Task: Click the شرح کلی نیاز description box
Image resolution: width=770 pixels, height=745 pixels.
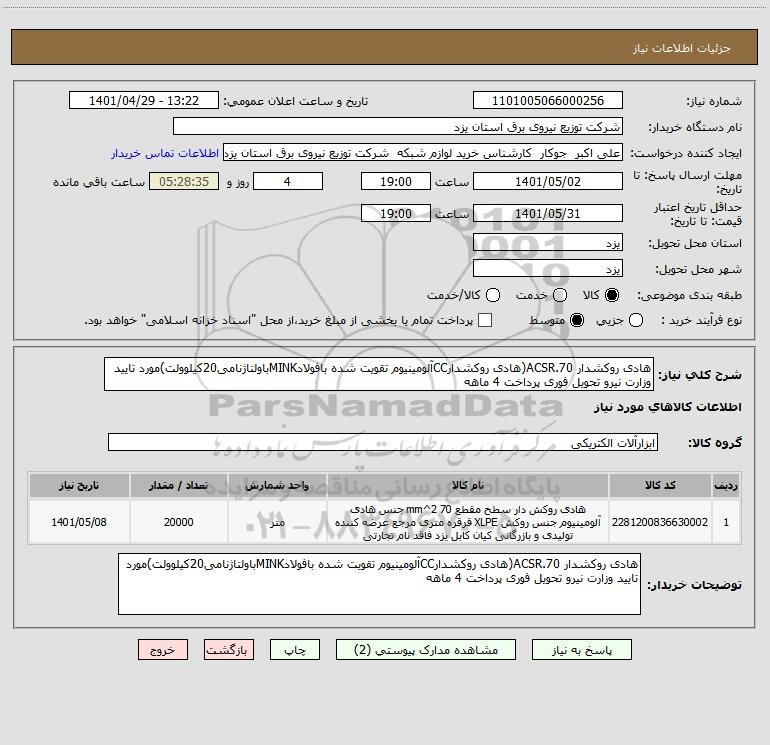Action: click(379, 374)
